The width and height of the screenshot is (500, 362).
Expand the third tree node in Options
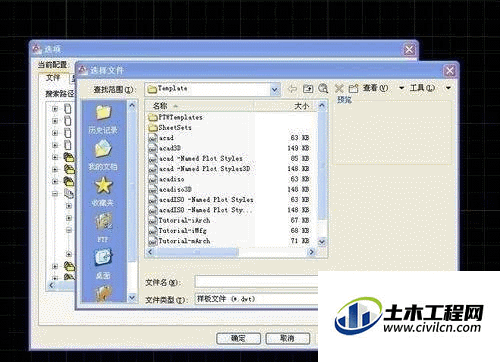(x=55, y=133)
